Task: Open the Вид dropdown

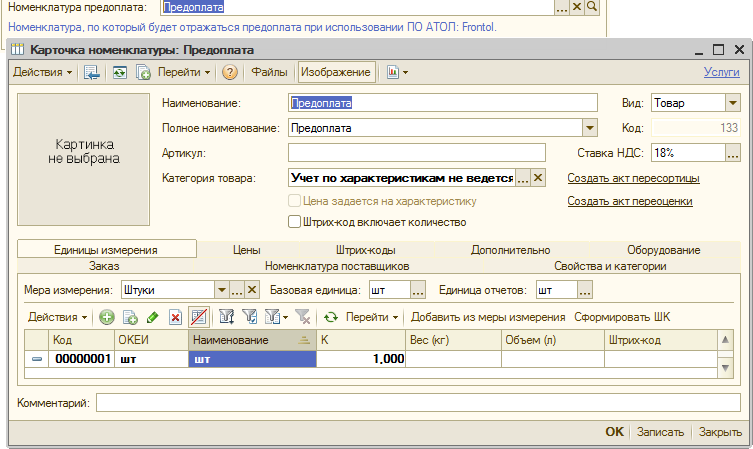Action: (732, 102)
